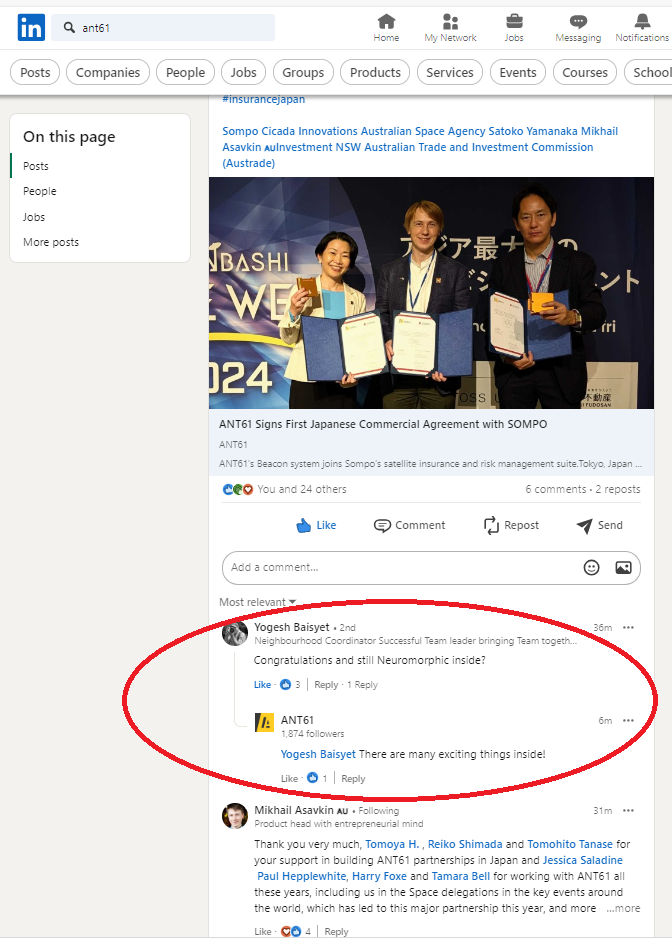View Yogesh Baisyet profile picture

(x=235, y=634)
